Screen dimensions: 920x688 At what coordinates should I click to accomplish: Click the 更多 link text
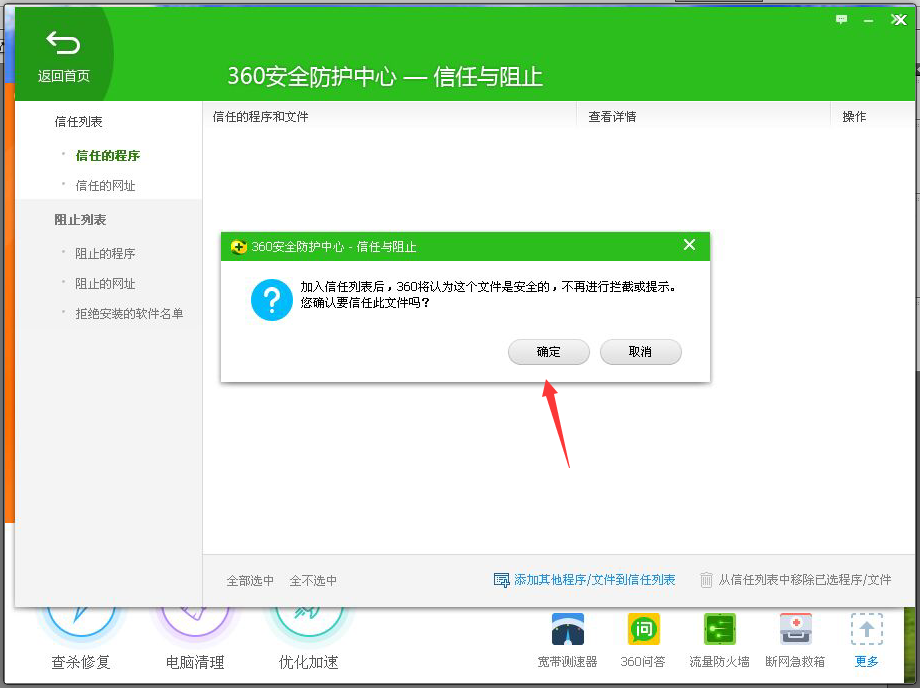point(867,662)
